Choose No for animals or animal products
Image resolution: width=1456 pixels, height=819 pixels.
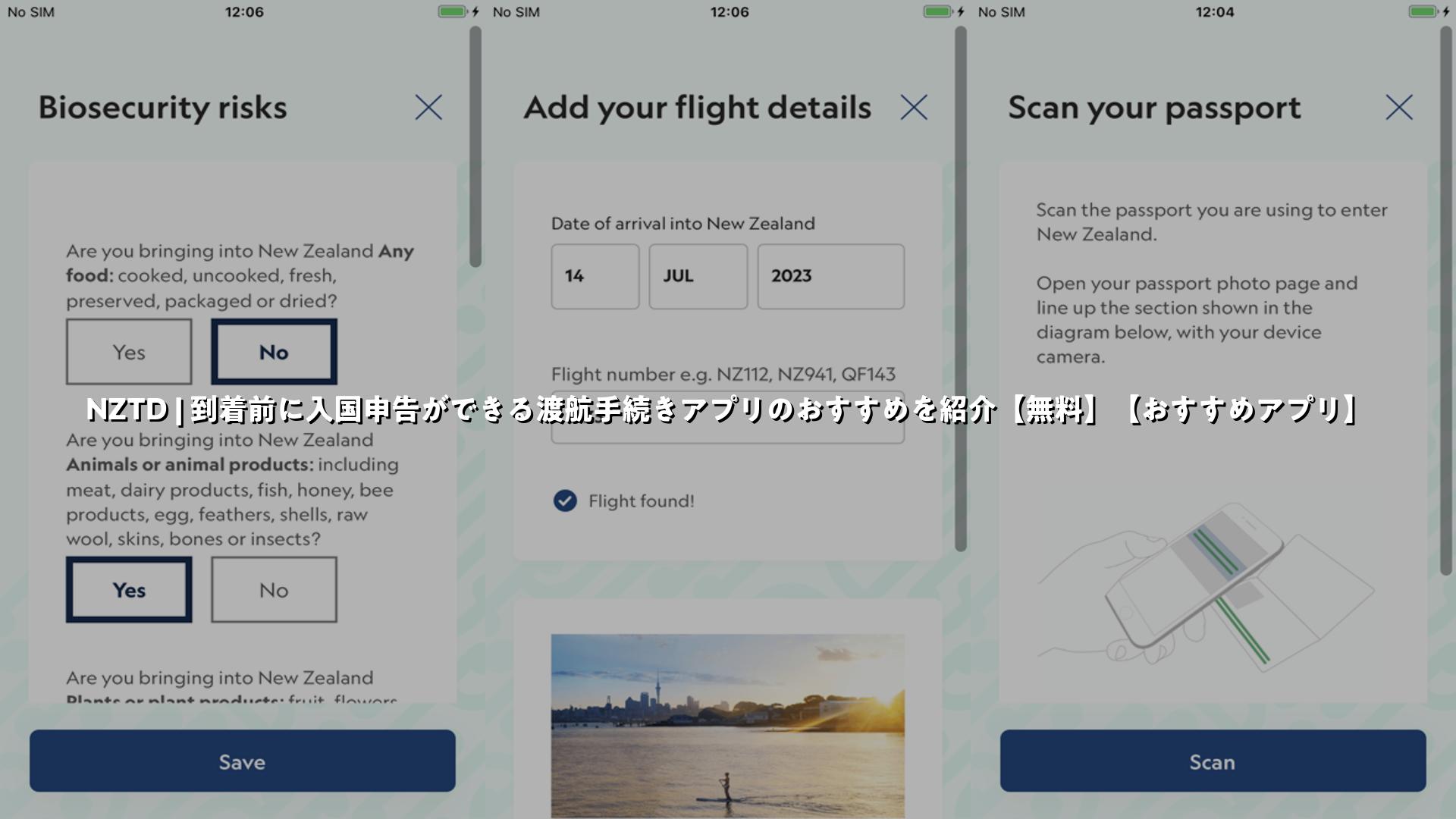274,590
